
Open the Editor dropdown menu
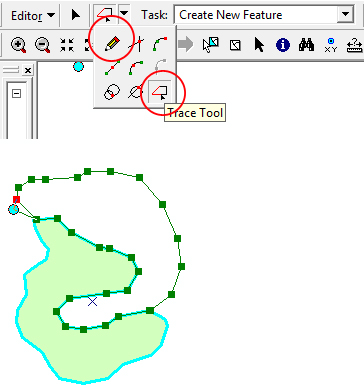click(32, 15)
